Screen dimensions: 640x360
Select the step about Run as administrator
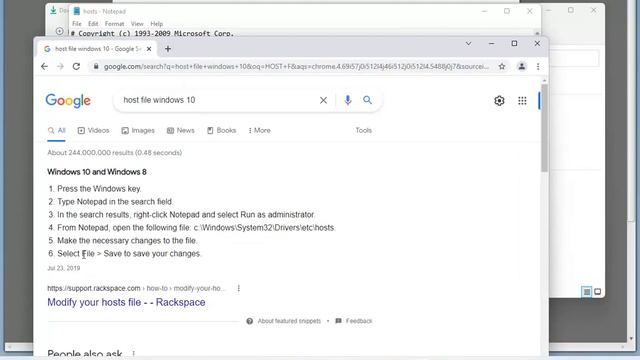coord(186,215)
